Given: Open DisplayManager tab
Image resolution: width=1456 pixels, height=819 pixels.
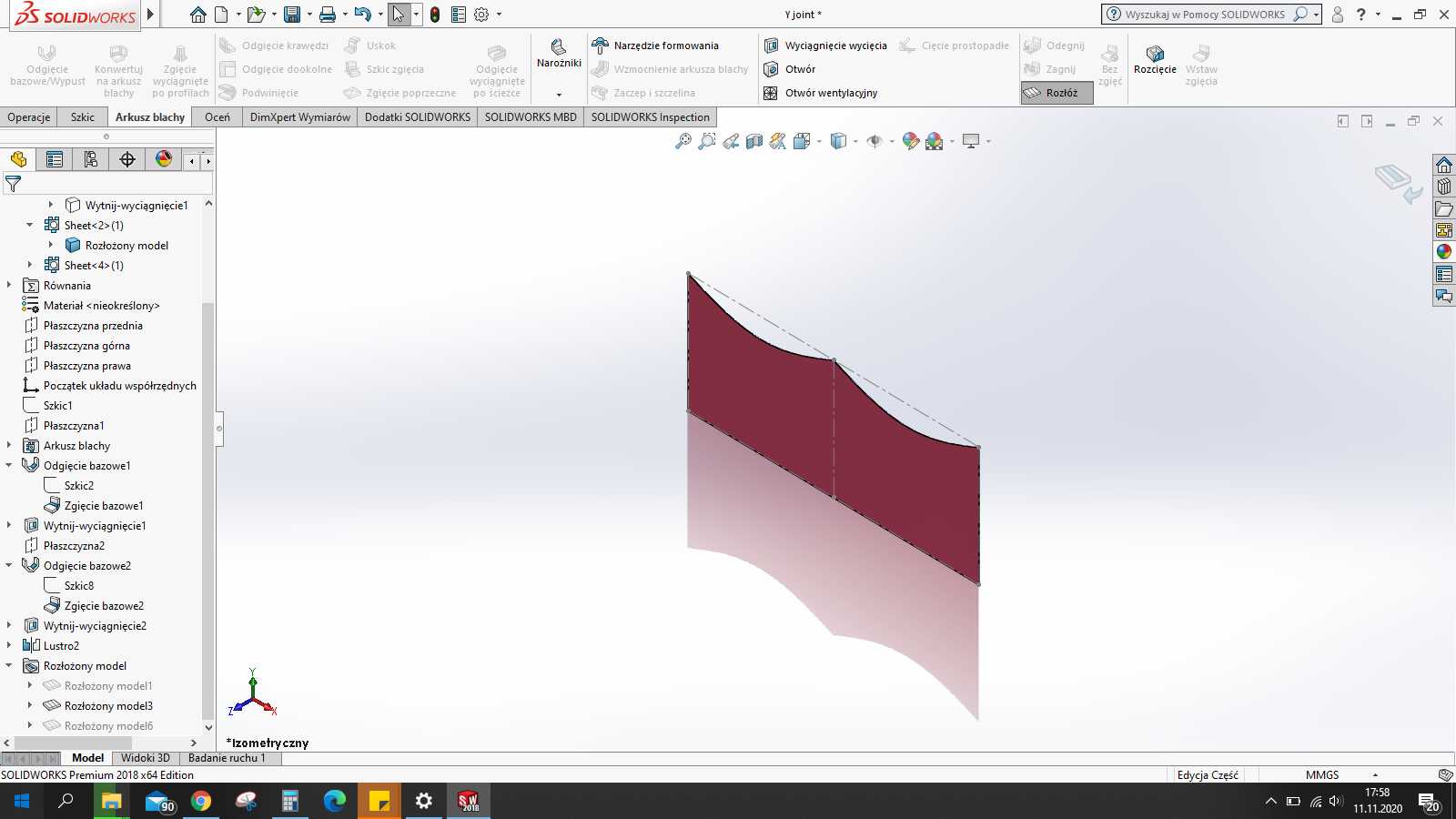Looking at the screenshot, I should pyautogui.click(x=164, y=159).
